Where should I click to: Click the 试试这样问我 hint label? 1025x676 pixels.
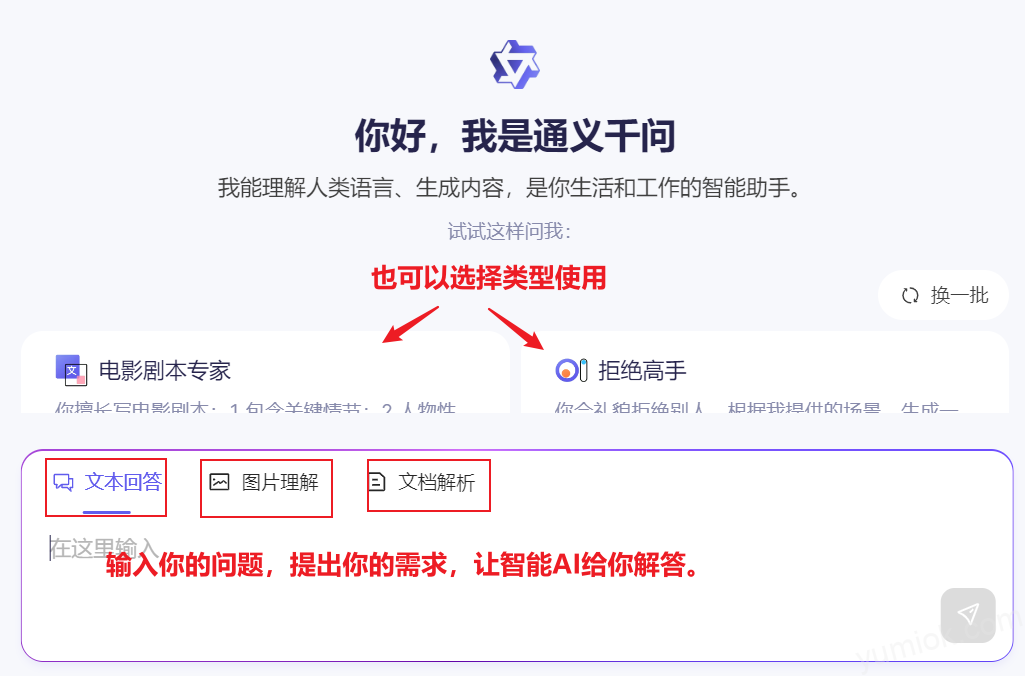click(x=509, y=231)
